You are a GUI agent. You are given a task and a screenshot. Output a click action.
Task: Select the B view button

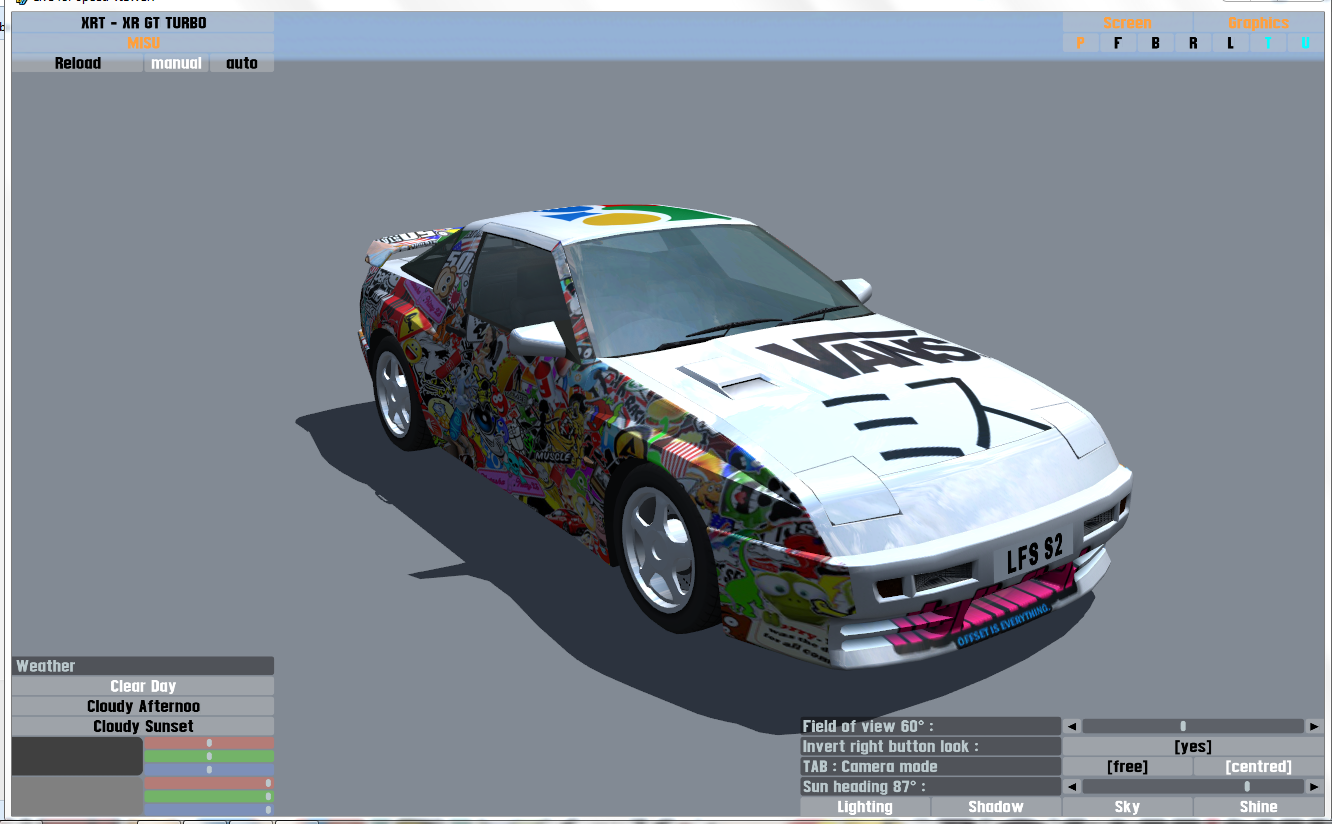coord(1155,43)
